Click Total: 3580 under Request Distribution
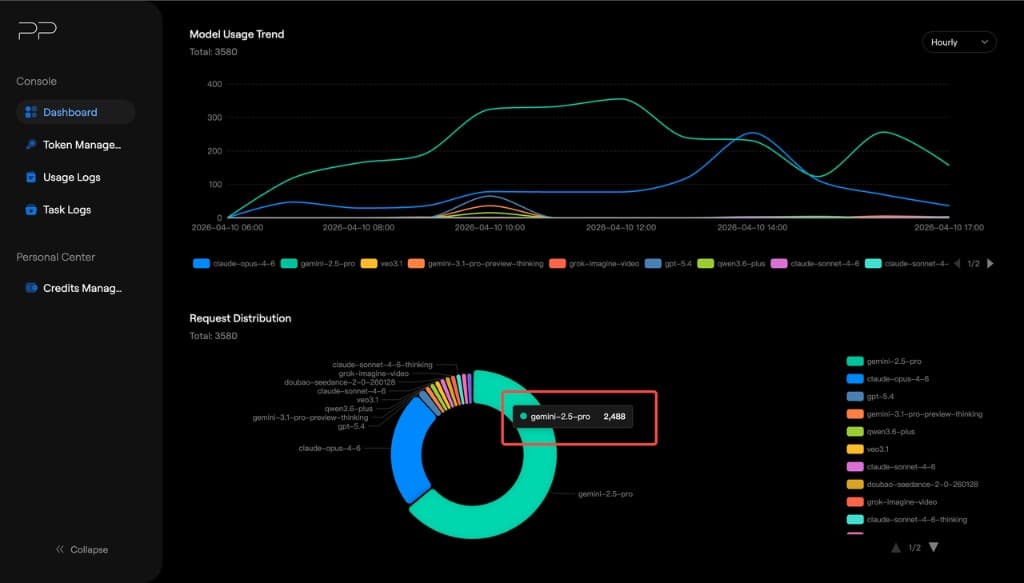 coord(214,336)
